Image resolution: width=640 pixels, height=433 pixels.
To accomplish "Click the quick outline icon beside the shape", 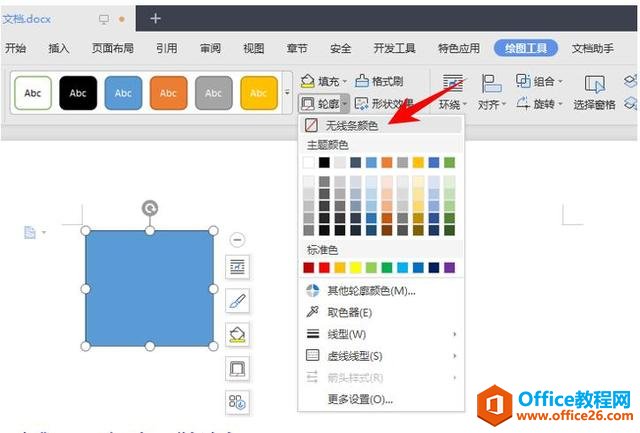I will click(x=238, y=369).
